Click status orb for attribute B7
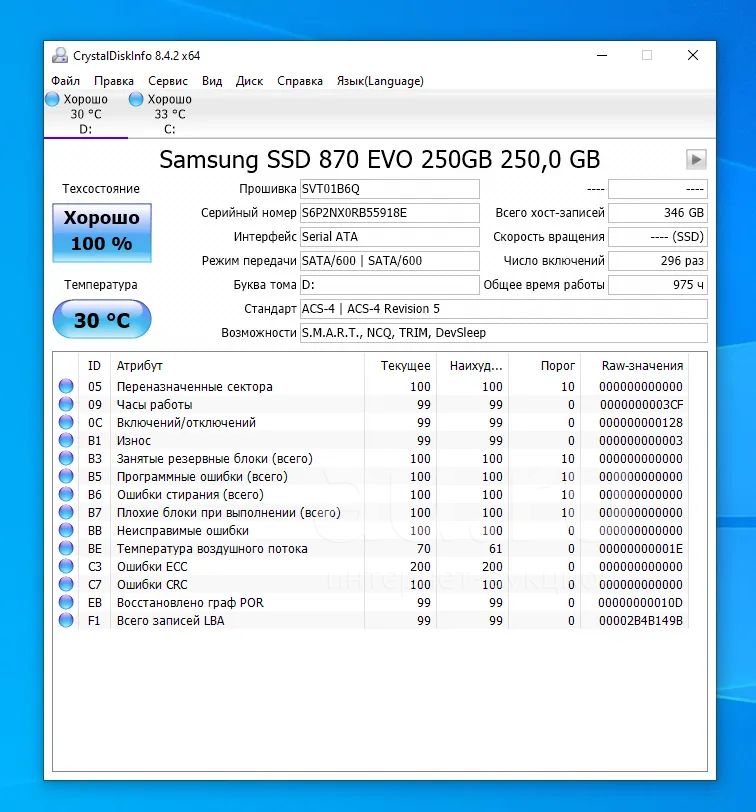756x812 pixels. click(66, 512)
